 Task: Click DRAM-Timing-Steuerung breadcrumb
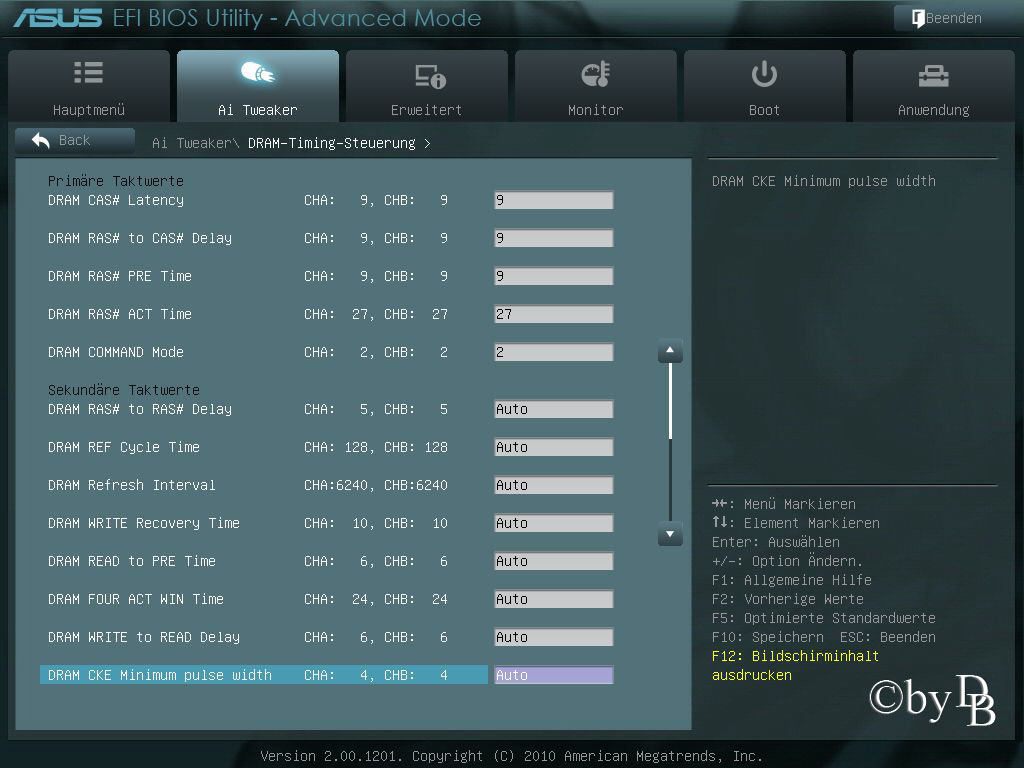[x=332, y=143]
